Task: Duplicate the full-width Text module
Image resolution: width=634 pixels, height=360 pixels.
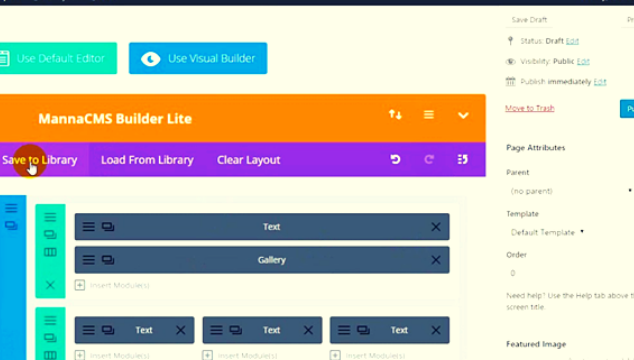Action: click(x=108, y=227)
